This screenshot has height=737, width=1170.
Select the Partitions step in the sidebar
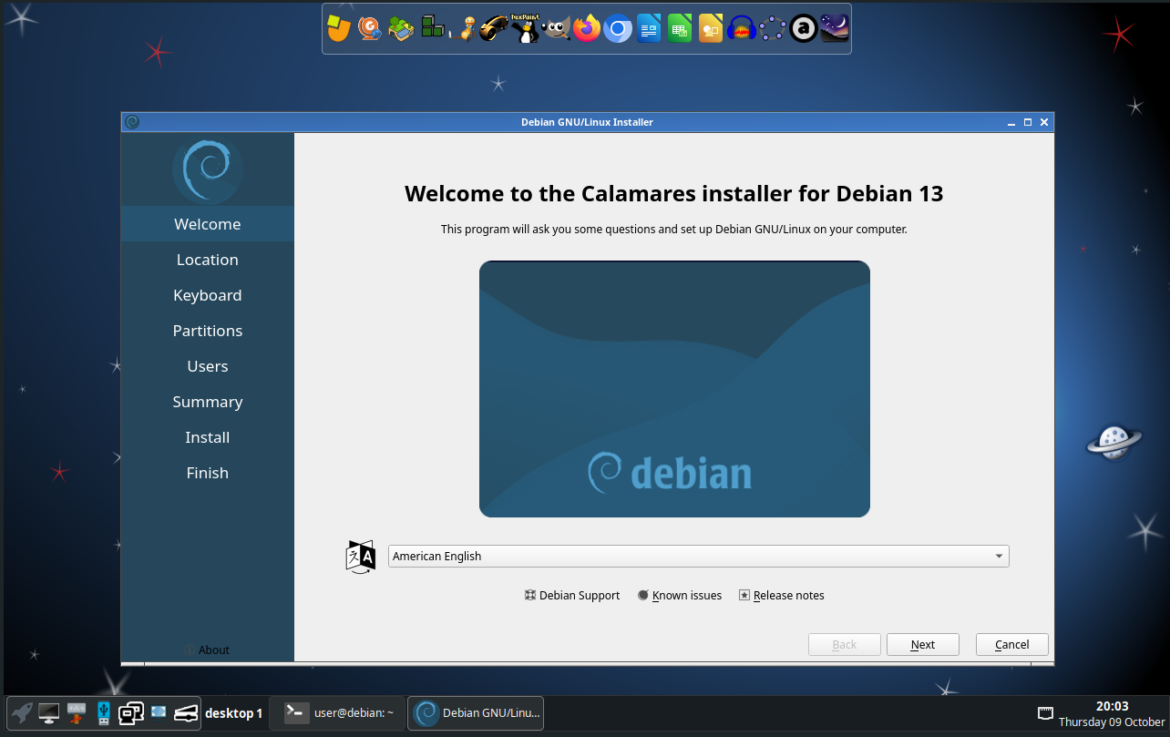pyautogui.click(x=207, y=330)
